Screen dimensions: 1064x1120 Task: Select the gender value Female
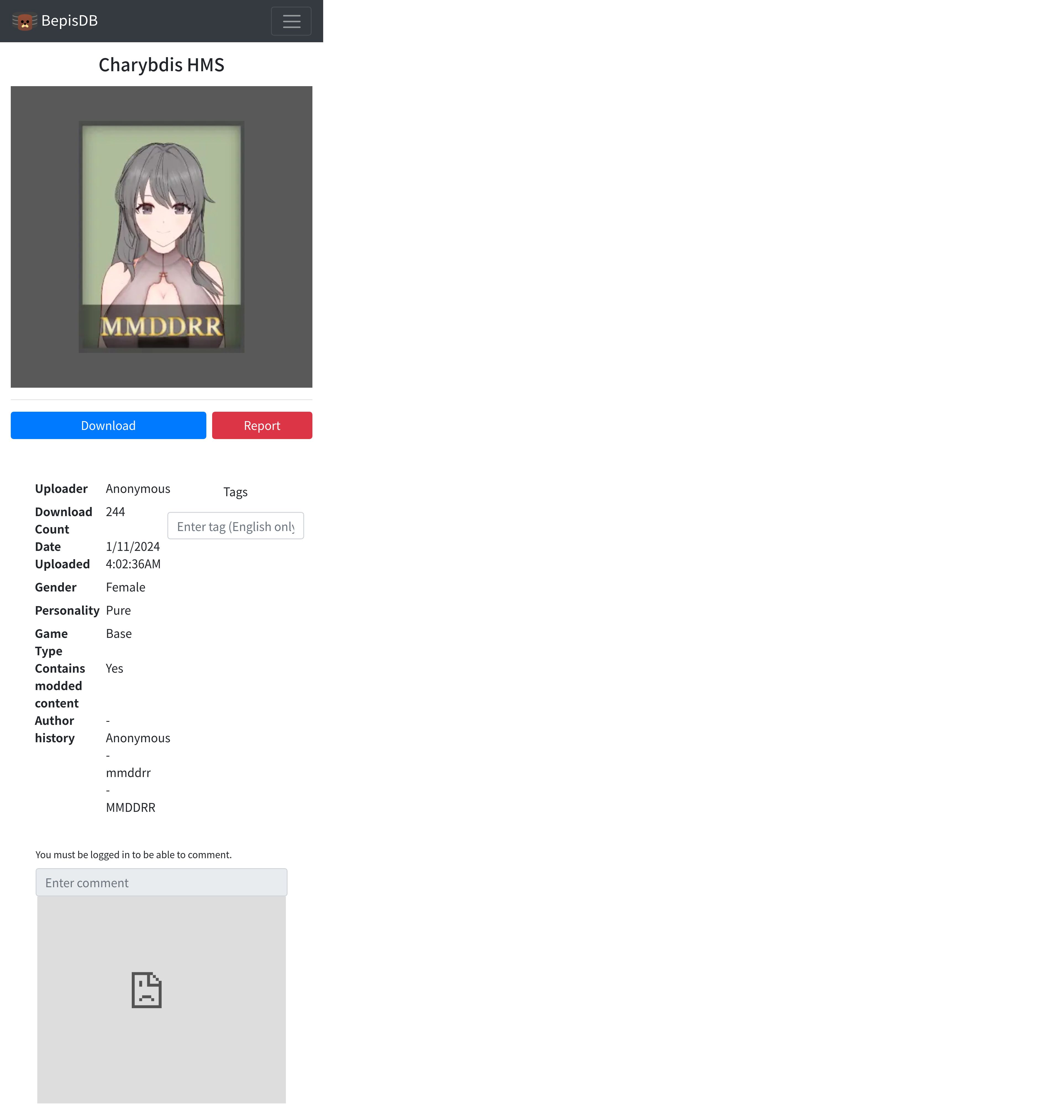[125, 588]
